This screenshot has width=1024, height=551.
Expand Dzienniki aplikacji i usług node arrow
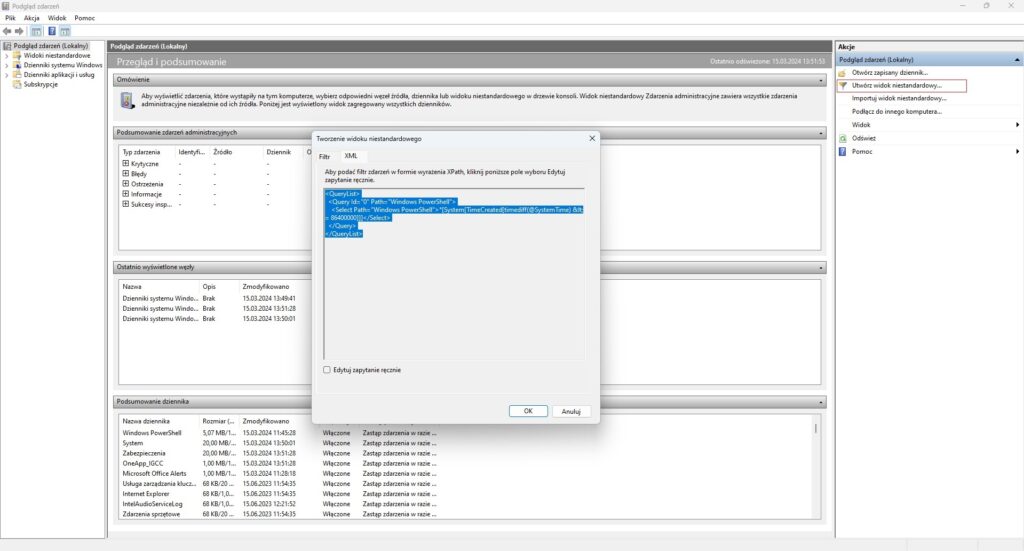pos(7,74)
